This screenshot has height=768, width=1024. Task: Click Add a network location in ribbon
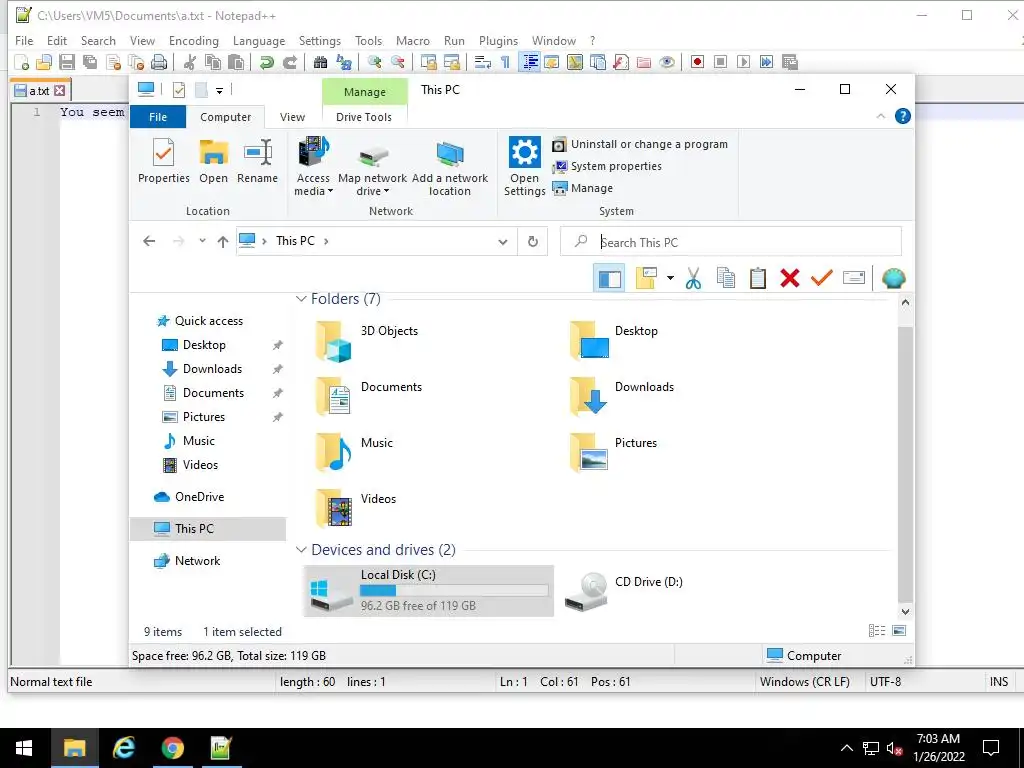click(450, 167)
